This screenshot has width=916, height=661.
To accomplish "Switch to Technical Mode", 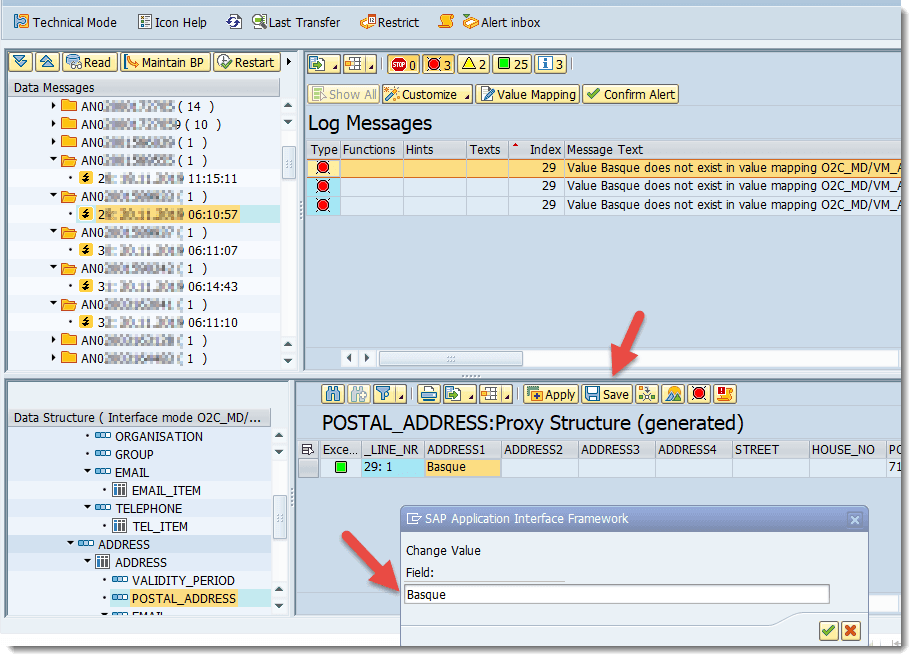I will click(x=65, y=22).
